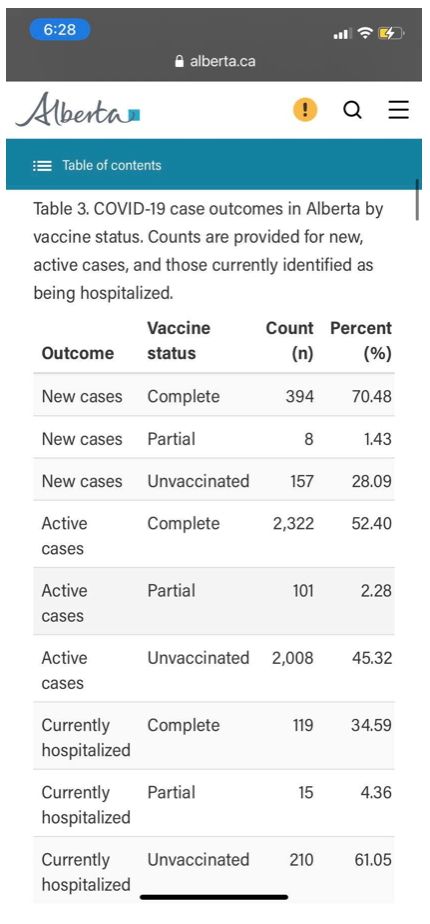This screenshot has height=924, width=430.
Task: Tap the Wi-Fi status icon
Action: 366,34
